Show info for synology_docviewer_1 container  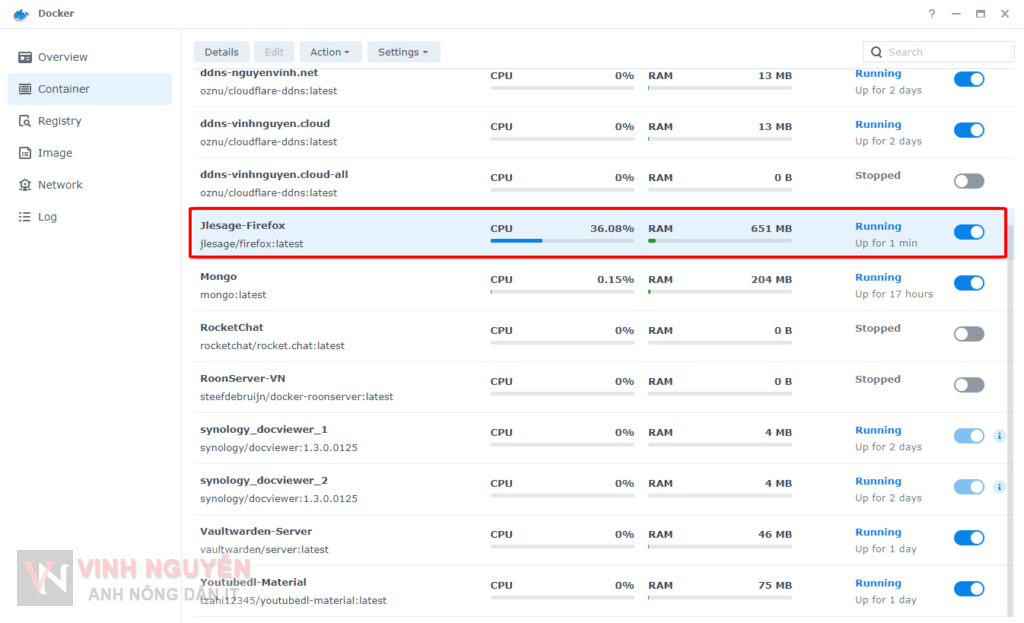(998, 436)
